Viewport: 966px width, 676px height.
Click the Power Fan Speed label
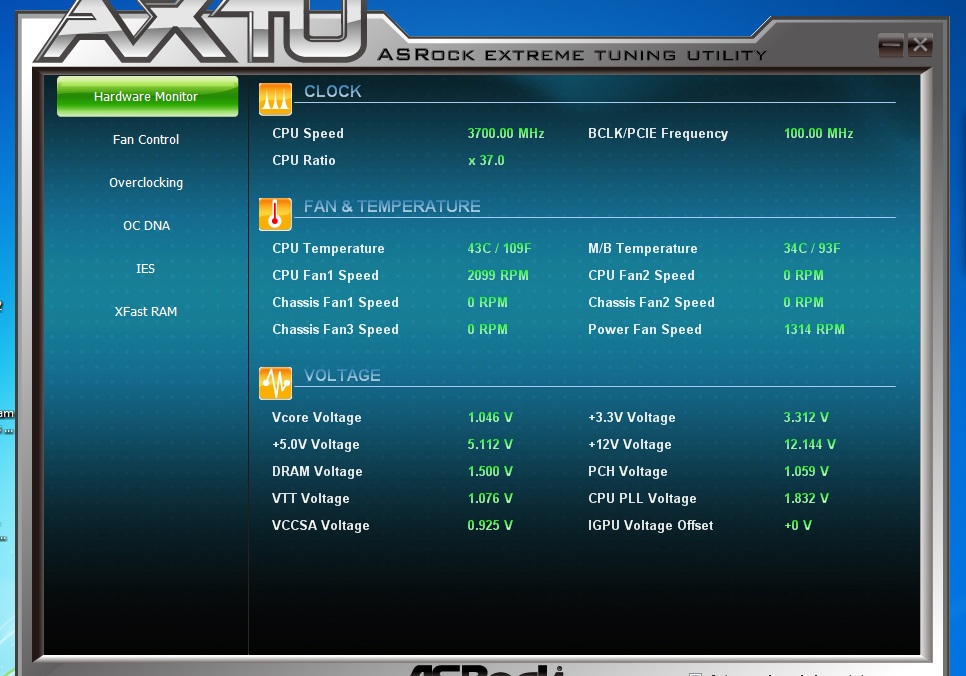(645, 330)
